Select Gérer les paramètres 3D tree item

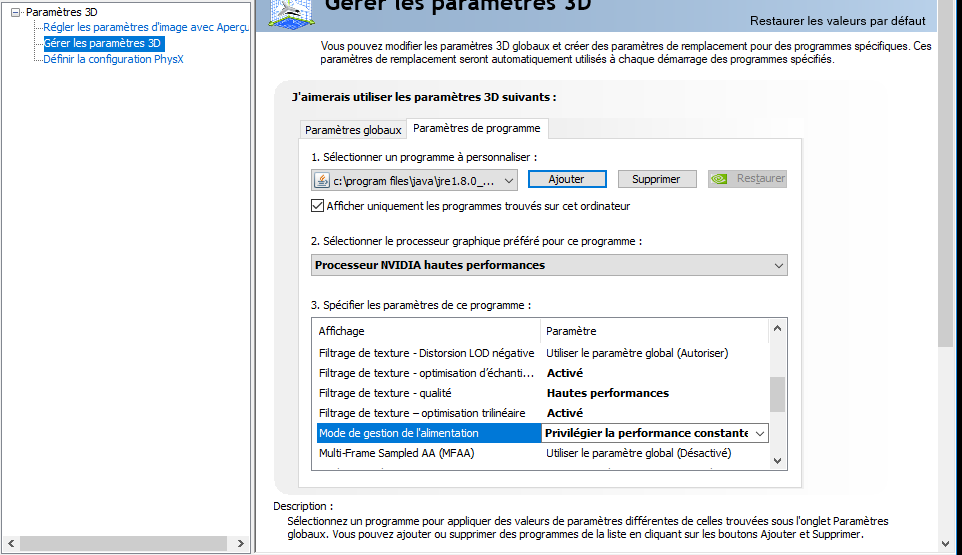coord(102,43)
